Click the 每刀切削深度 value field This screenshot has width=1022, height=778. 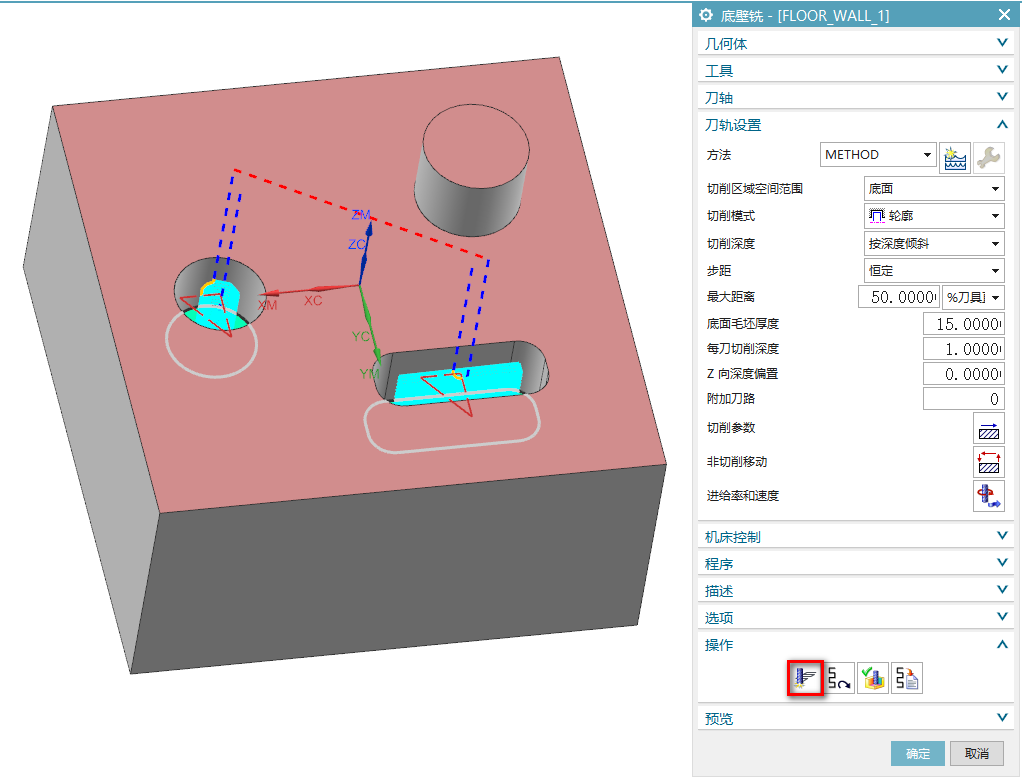962,349
